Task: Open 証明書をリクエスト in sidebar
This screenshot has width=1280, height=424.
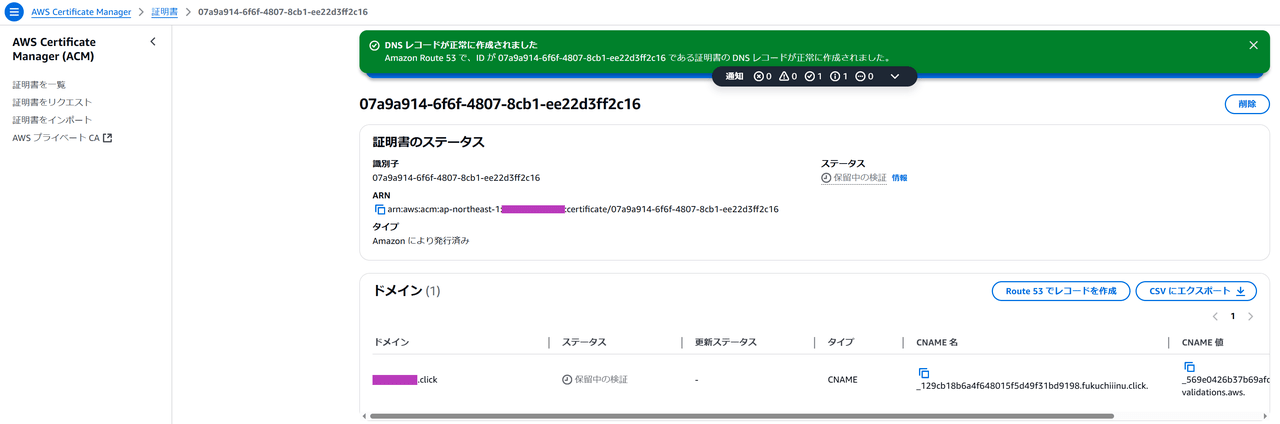Action: point(52,102)
